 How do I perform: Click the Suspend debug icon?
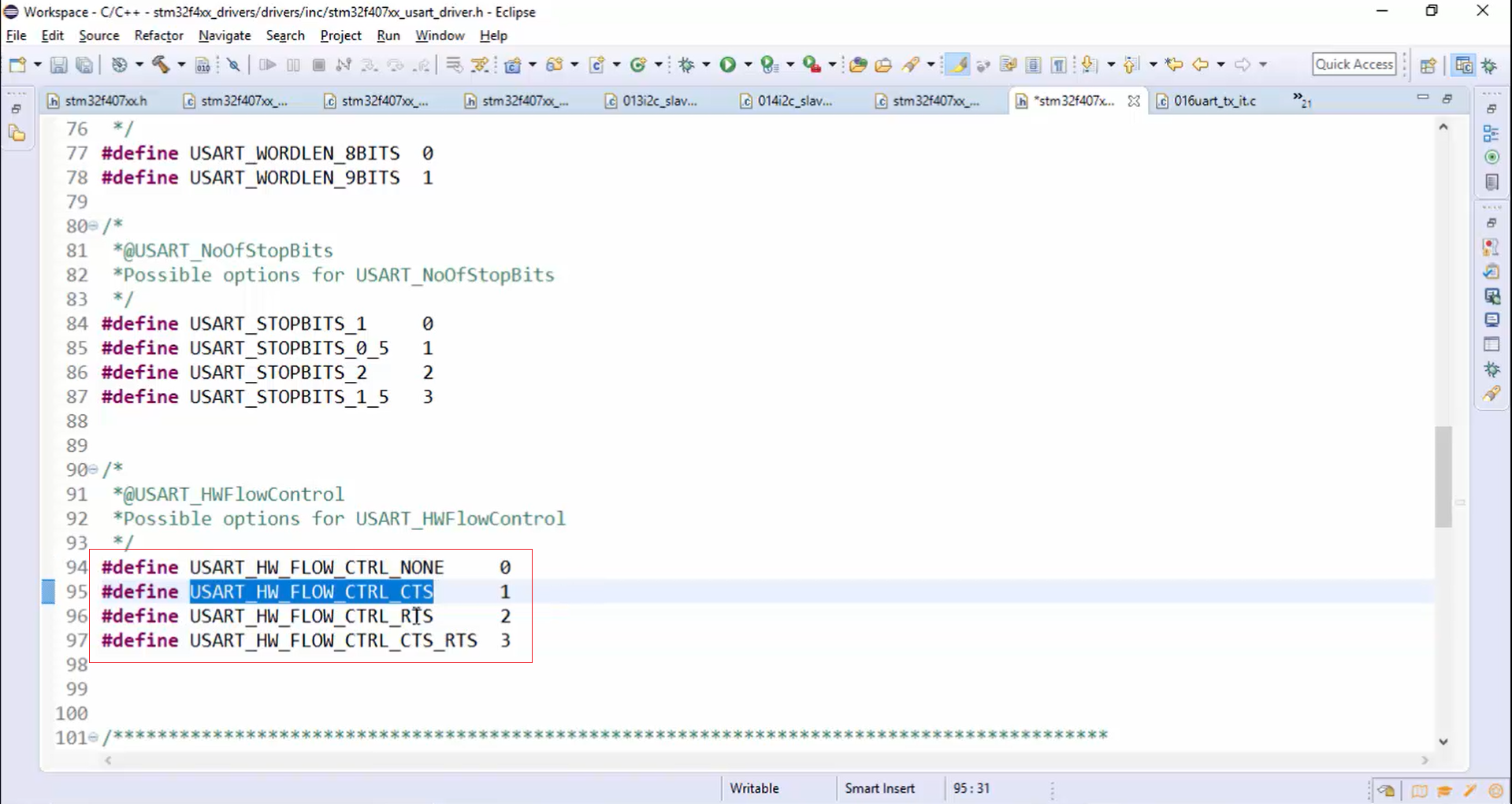click(x=293, y=65)
